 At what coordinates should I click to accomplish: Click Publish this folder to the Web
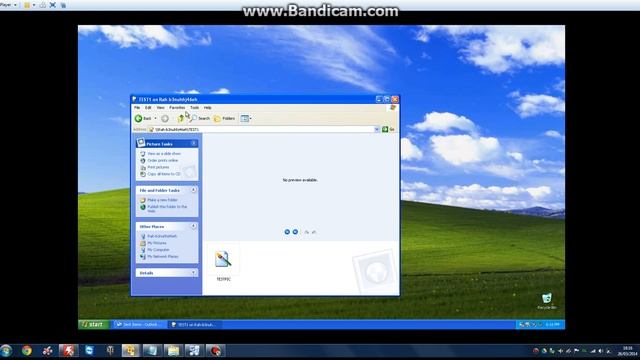click(x=167, y=209)
